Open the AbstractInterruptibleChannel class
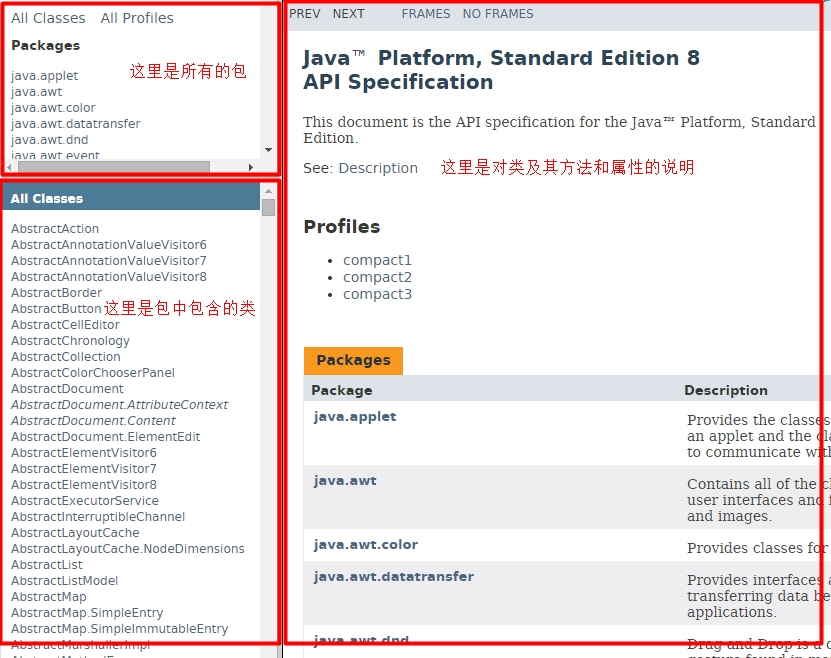The height and width of the screenshot is (658, 831). [x=98, y=517]
